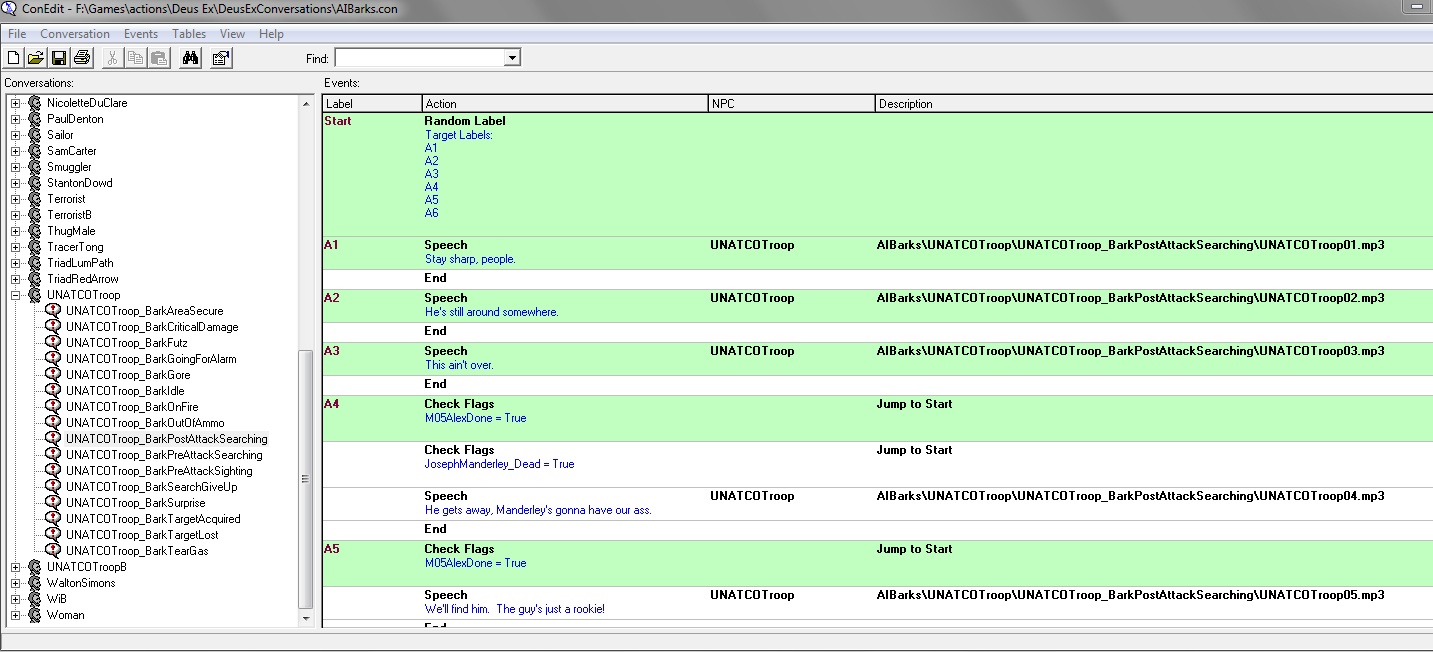Screen dimensions: 1433x652
Task: Click the Cut scissors toolbar icon
Action: click(113, 58)
